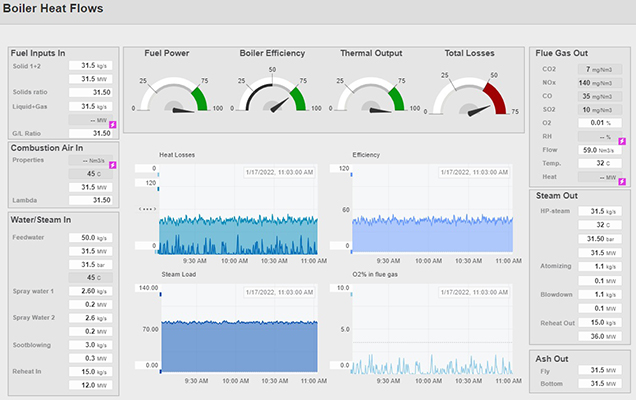The height and width of the screenshot is (400, 636).
Task: Click the Steam Out panel title
Action: [557, 197]
